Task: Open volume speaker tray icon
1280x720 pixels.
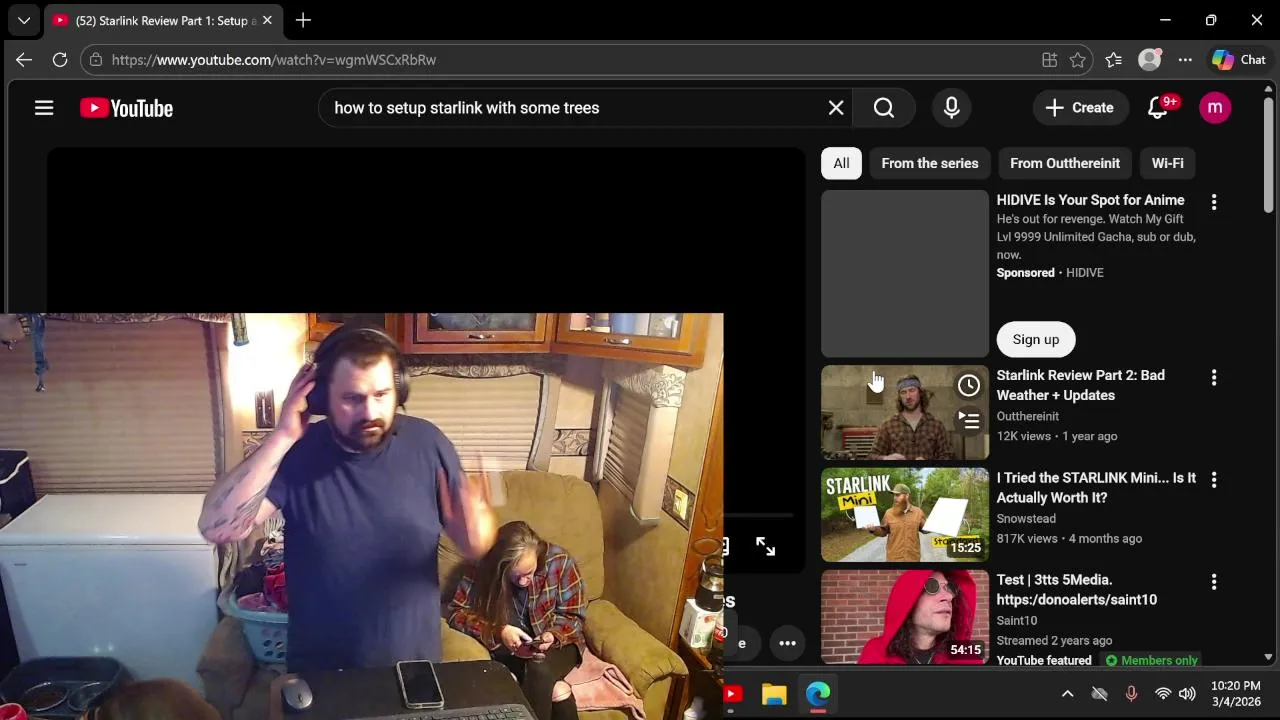Action: click(1187, 694)
